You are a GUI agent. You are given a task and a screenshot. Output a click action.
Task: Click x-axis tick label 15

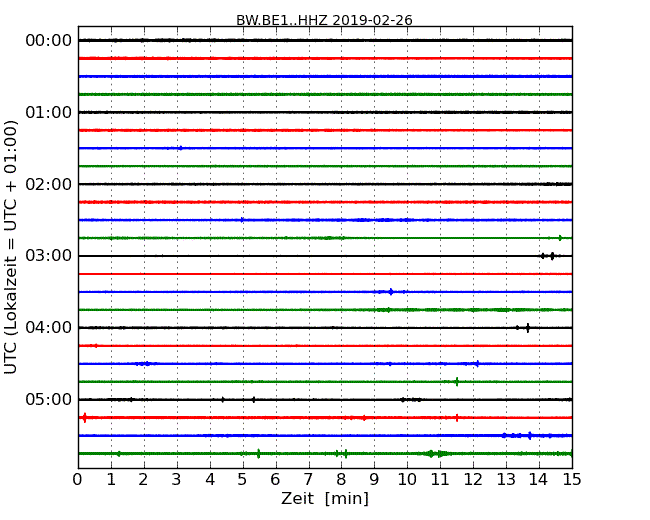click(x=572, y=480)
